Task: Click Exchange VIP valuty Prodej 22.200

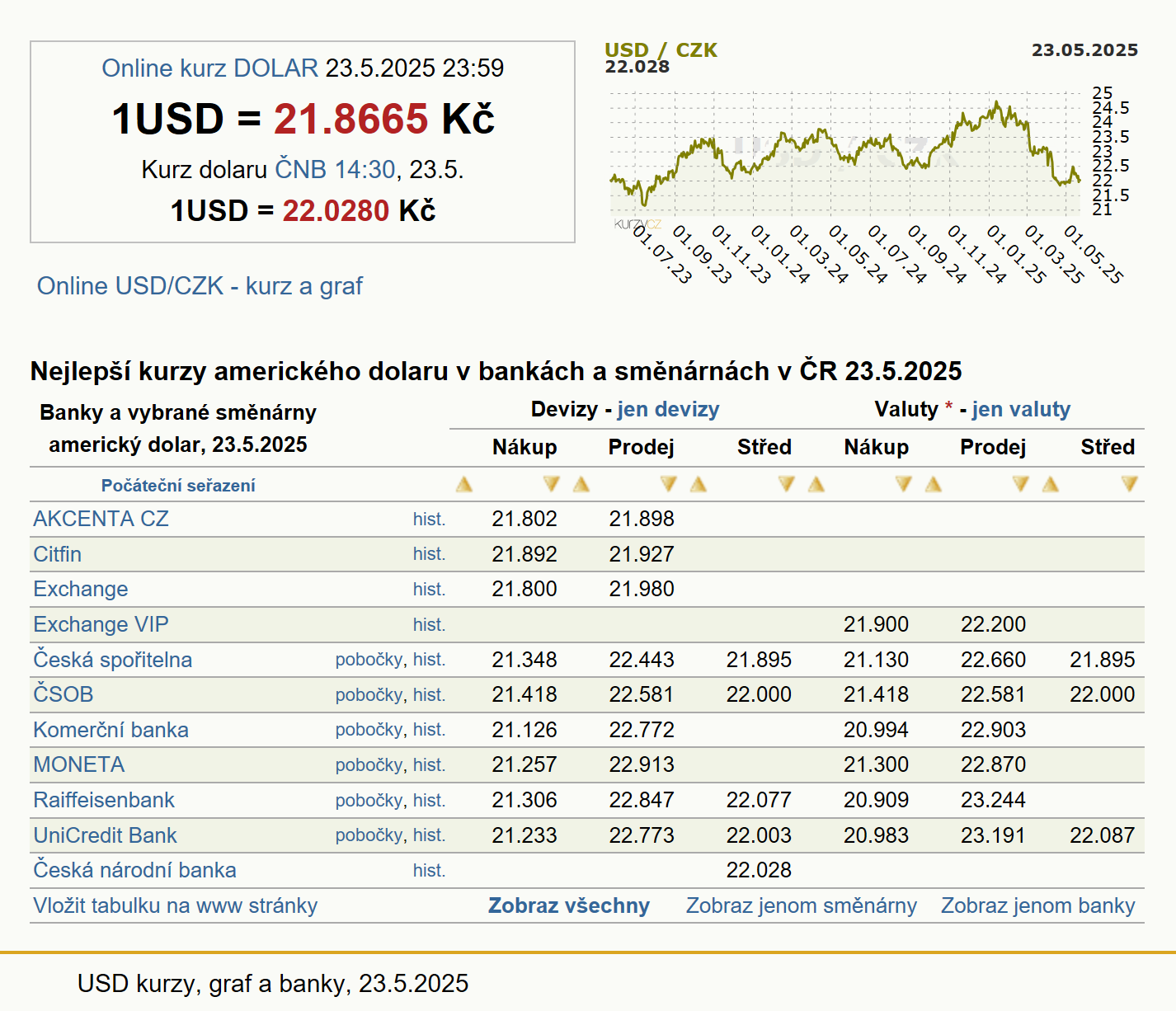Action: pos(993,624)
